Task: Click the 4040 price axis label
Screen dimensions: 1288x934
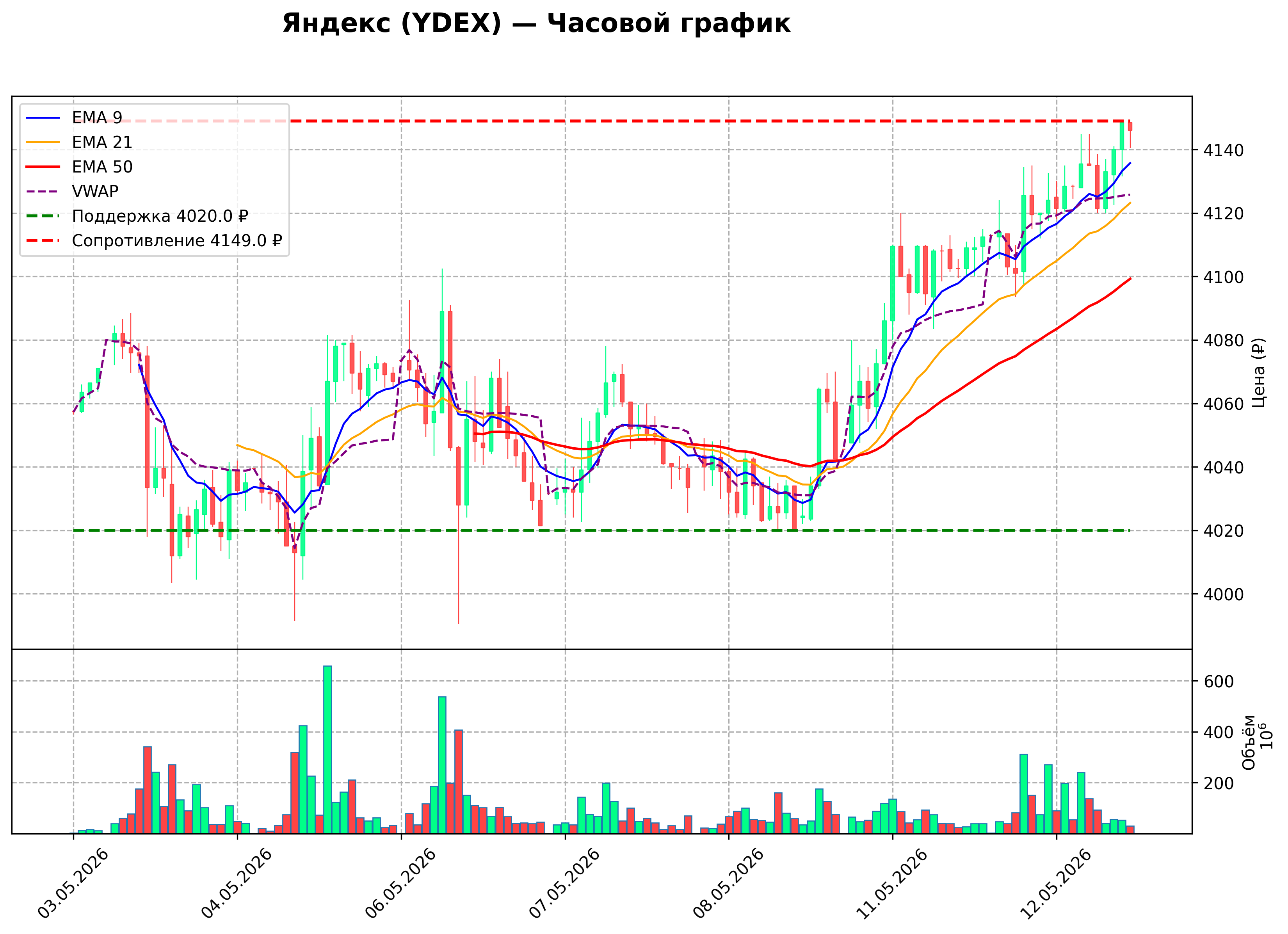Action: [1223, 468]
